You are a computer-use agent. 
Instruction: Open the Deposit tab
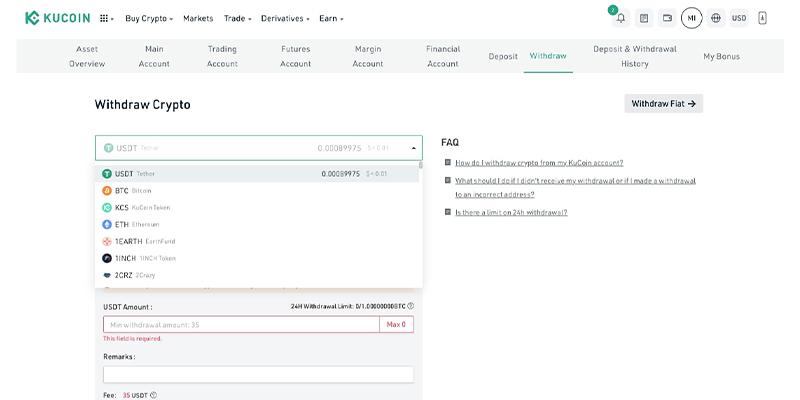tap(503, 56)
